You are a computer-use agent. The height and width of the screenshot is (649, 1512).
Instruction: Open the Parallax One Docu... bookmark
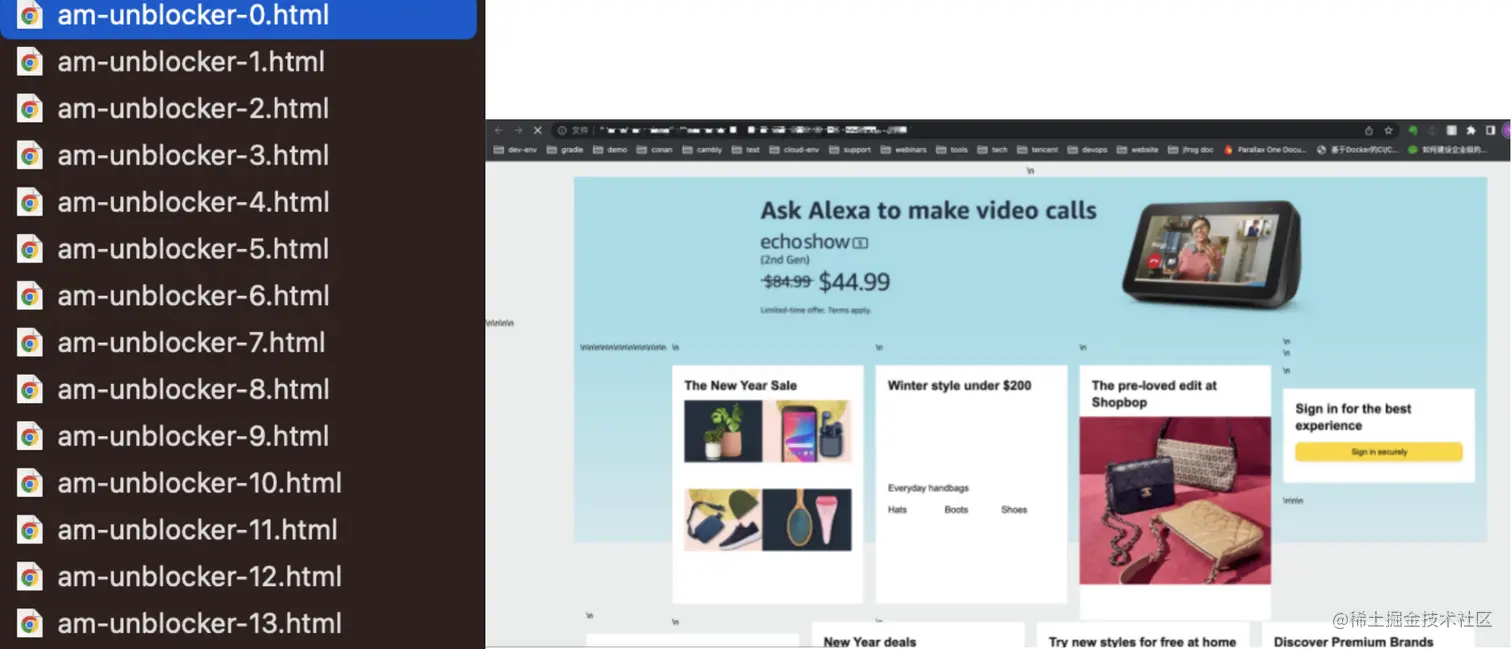tap(1265, 150)
